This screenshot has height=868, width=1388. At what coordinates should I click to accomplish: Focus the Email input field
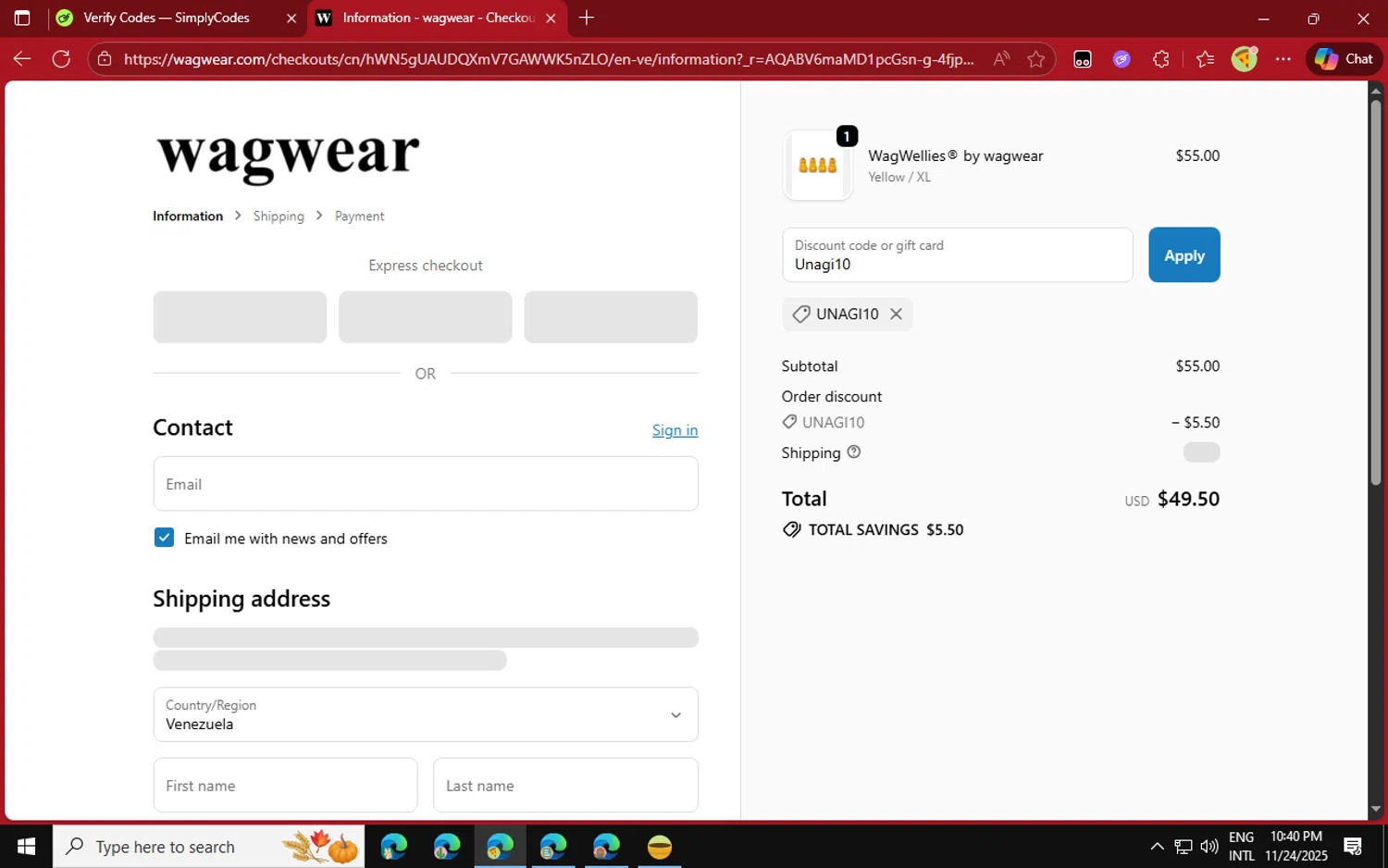pos(426,484)
